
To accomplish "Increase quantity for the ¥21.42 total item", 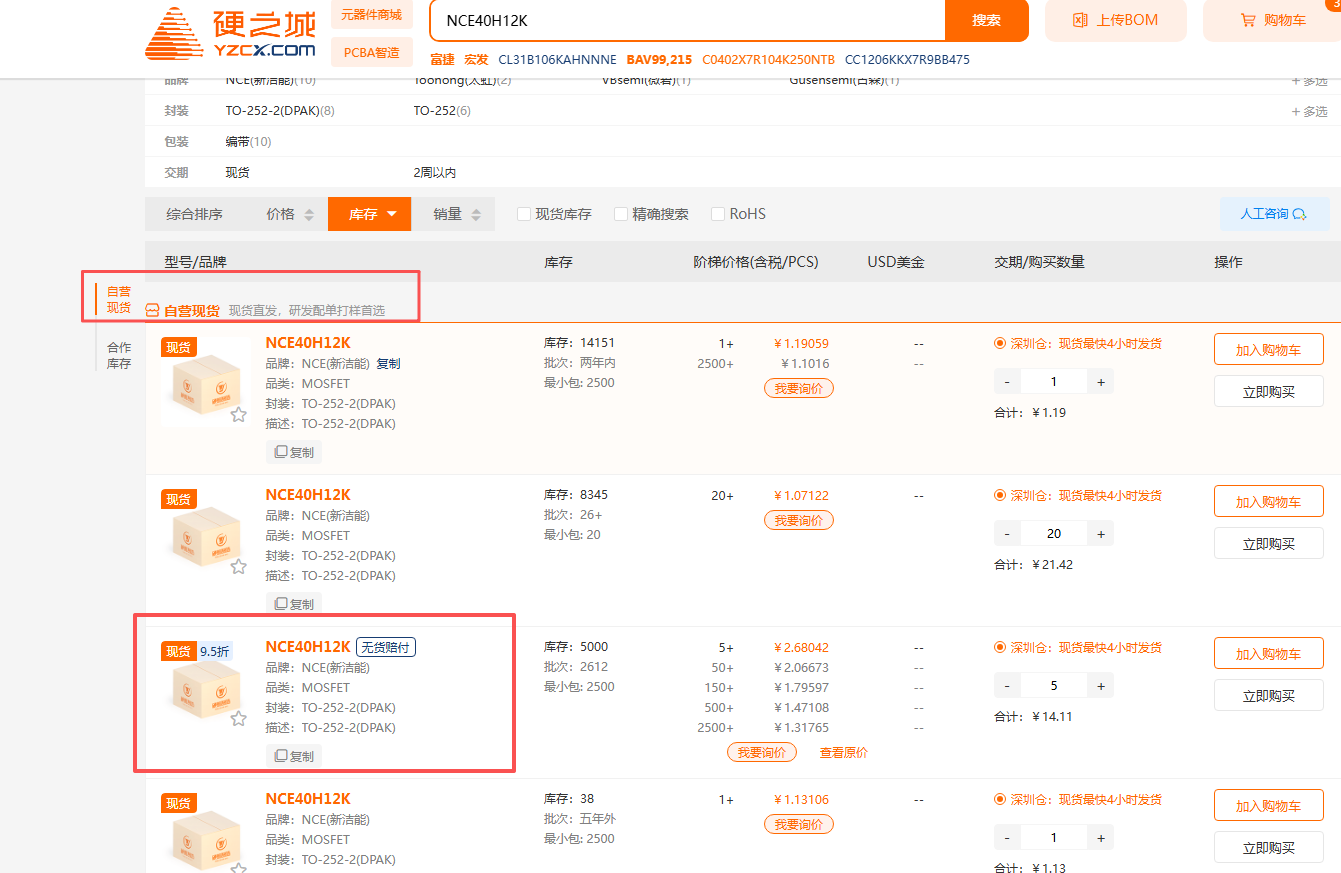I will [x=1101, y=534].
